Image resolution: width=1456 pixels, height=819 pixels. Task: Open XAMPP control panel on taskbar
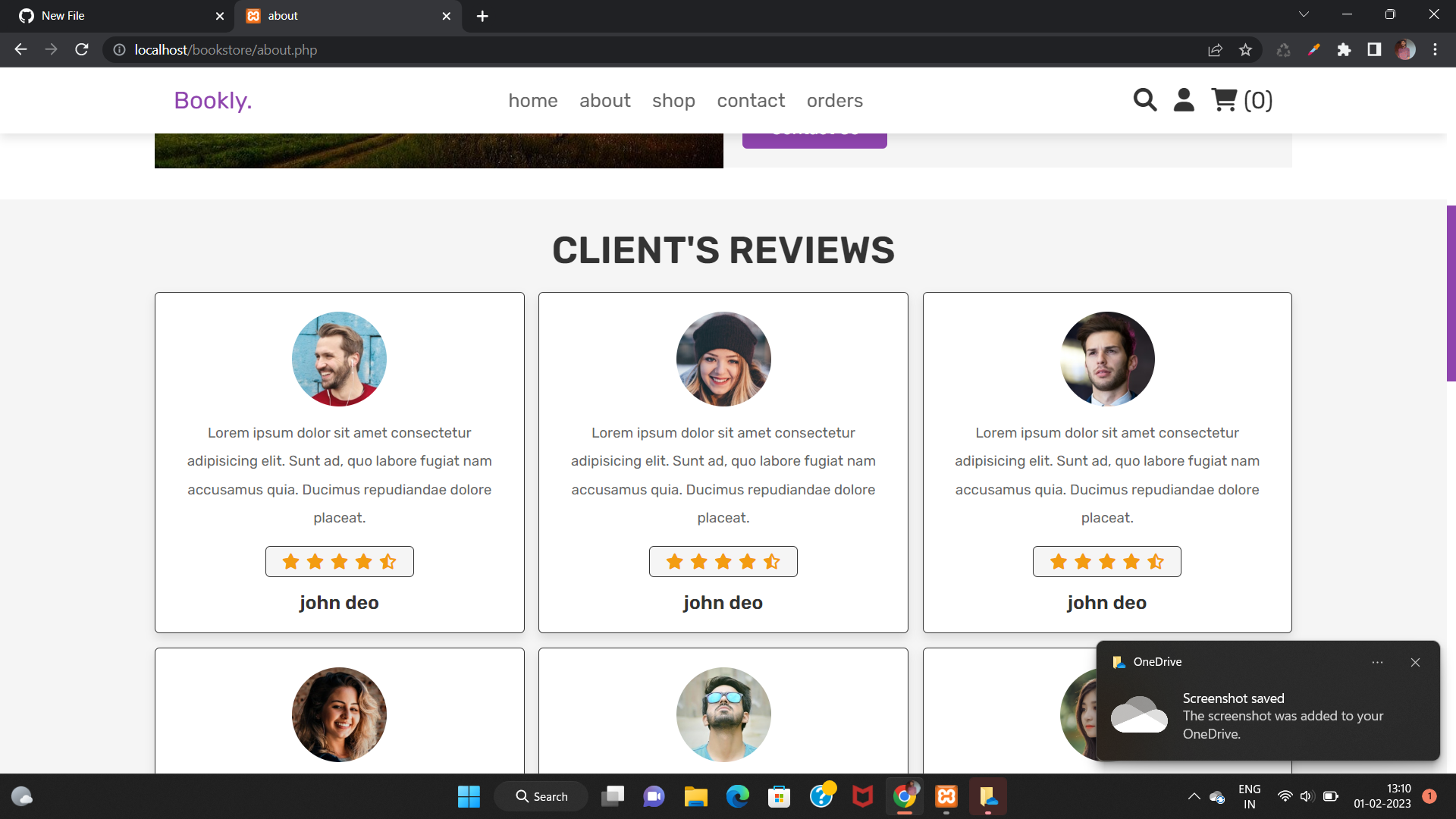pyautogui.click(x=946, y=796)
